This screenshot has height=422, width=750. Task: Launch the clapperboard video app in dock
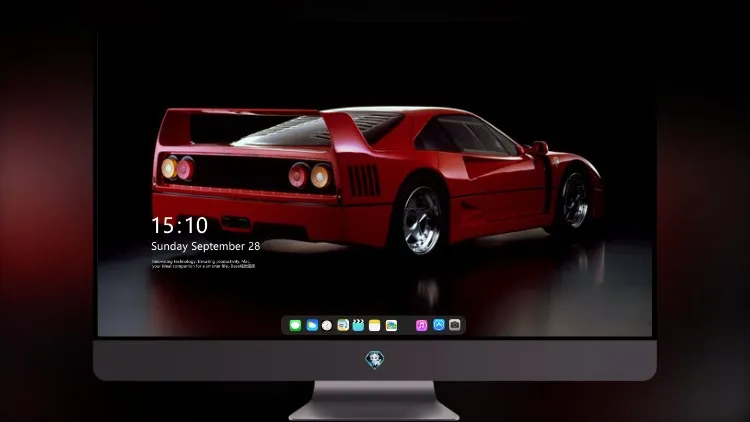[358, 325]
